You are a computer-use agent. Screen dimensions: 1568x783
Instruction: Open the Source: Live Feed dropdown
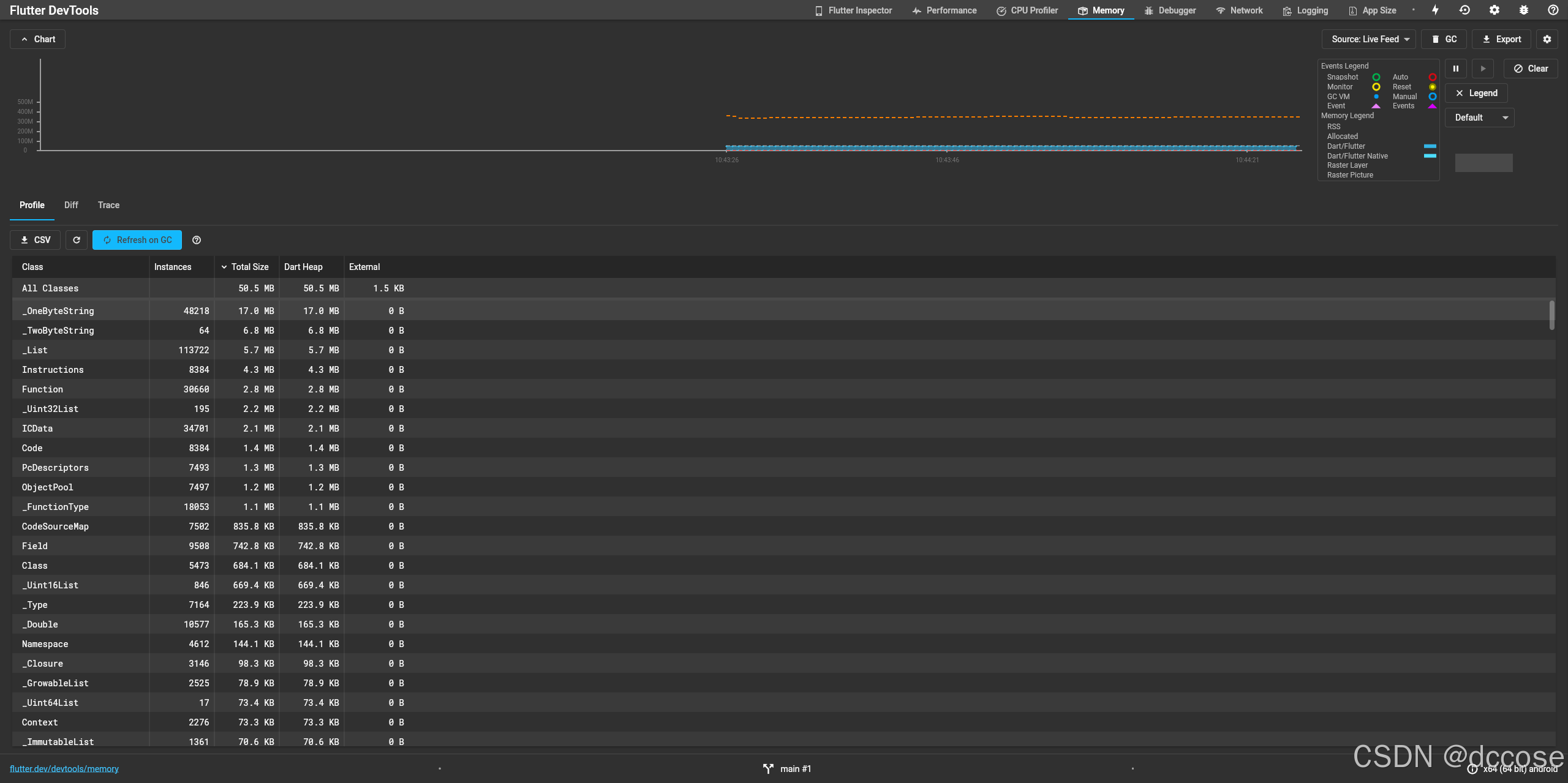[1369, 39]
